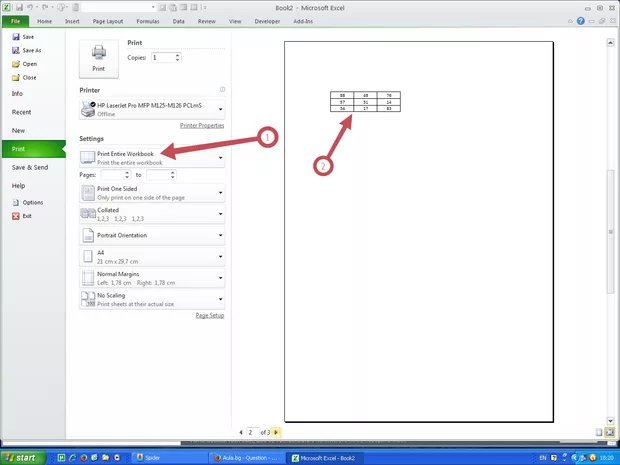Click the printer info icon beside Printer heading
This screenshot has height=465, width=620.
pyautogui.click(x=222, y=90)
